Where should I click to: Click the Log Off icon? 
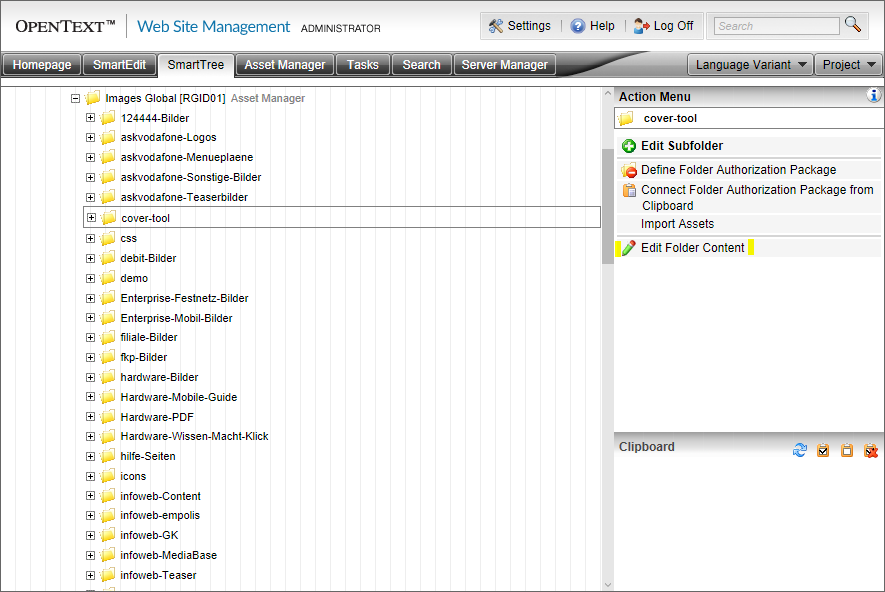[641, 26]
